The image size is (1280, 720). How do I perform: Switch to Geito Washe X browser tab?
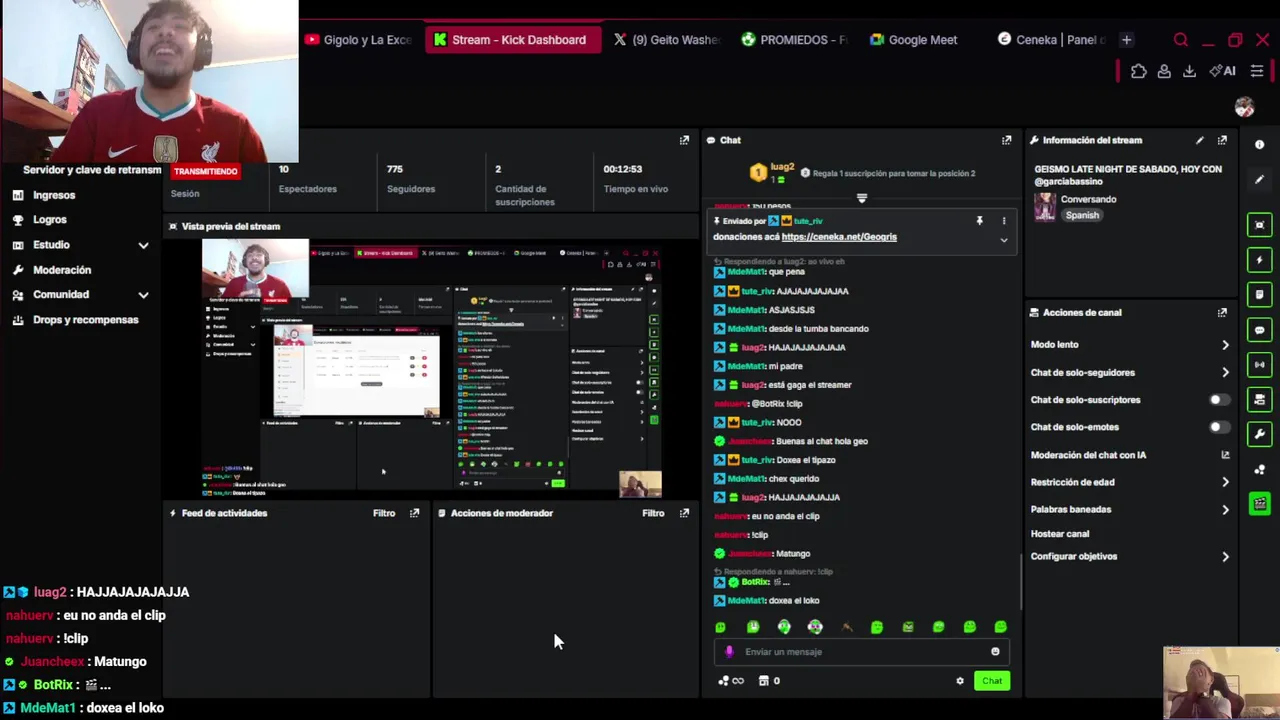[x=667, y=40]
